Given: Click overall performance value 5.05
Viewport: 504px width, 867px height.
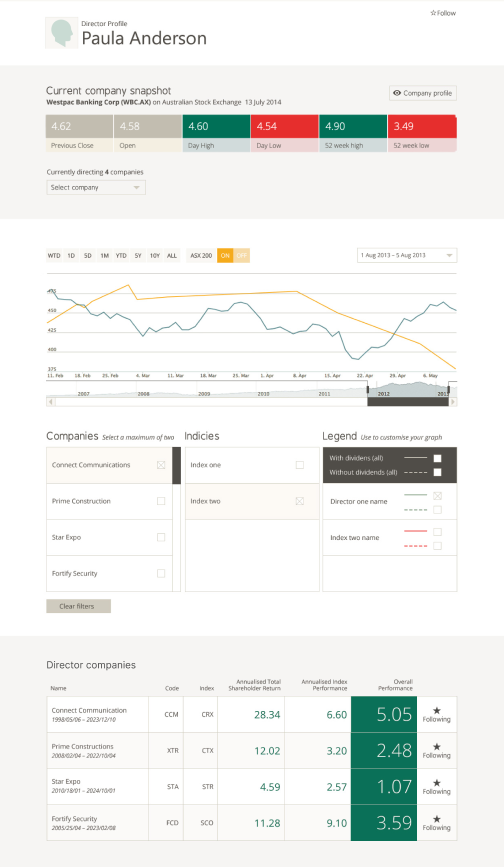Looking at the screenshot, I should (394, 714).
